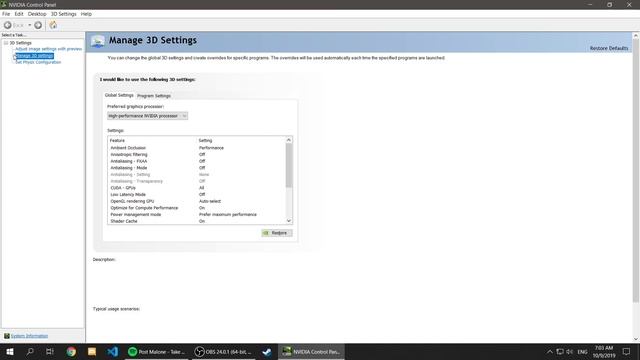
Task: Open the Action Center notifications icon
Action: (x=627, y=351)
